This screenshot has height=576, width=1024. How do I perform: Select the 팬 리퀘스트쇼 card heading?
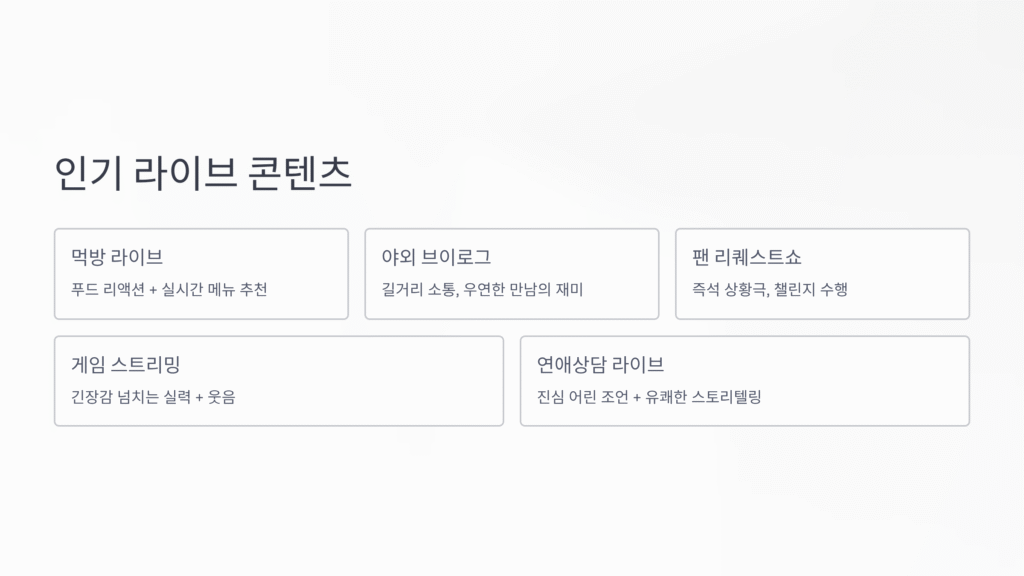pos(747,258)
